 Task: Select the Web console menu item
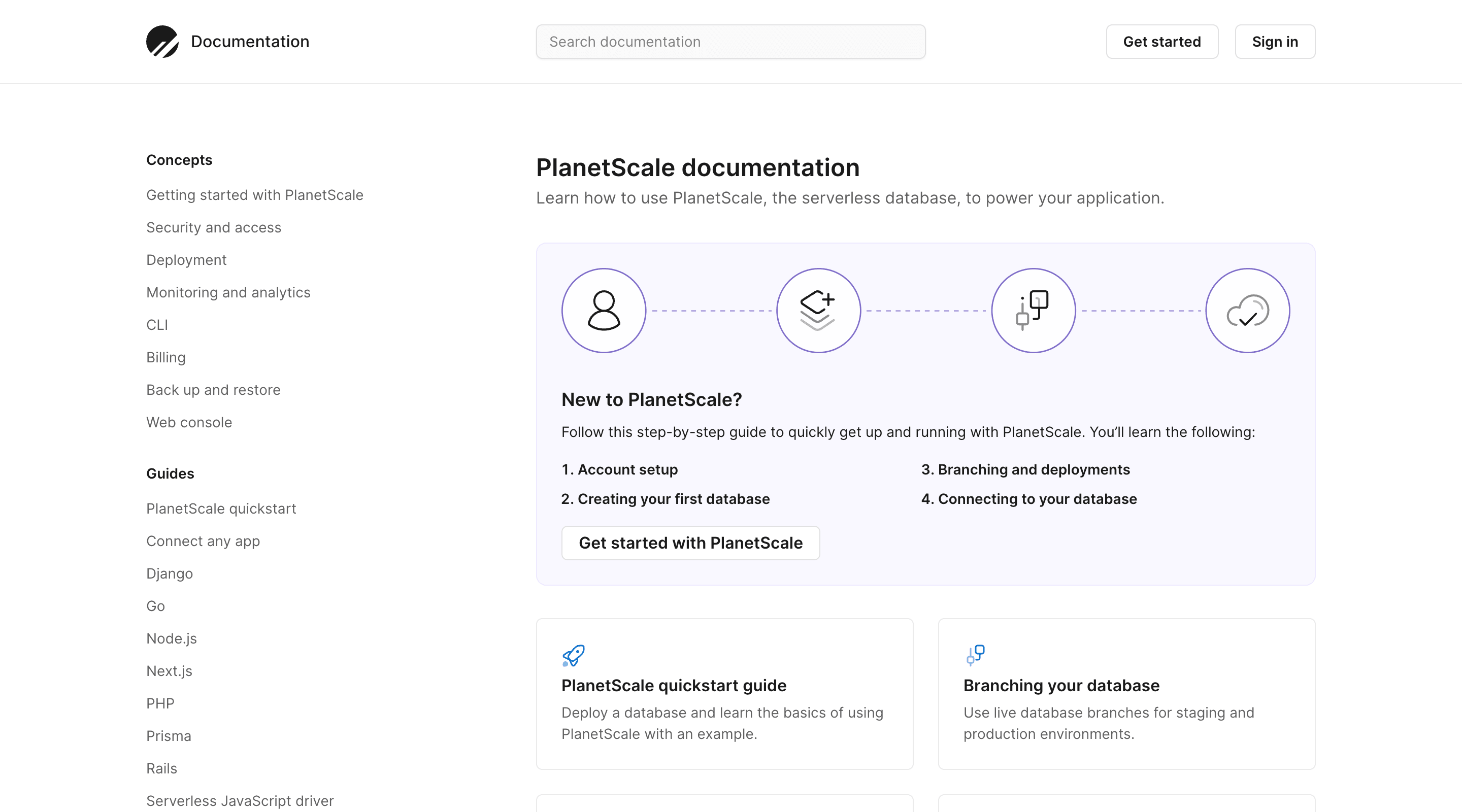pyautogui.click(x=188, y=421)
